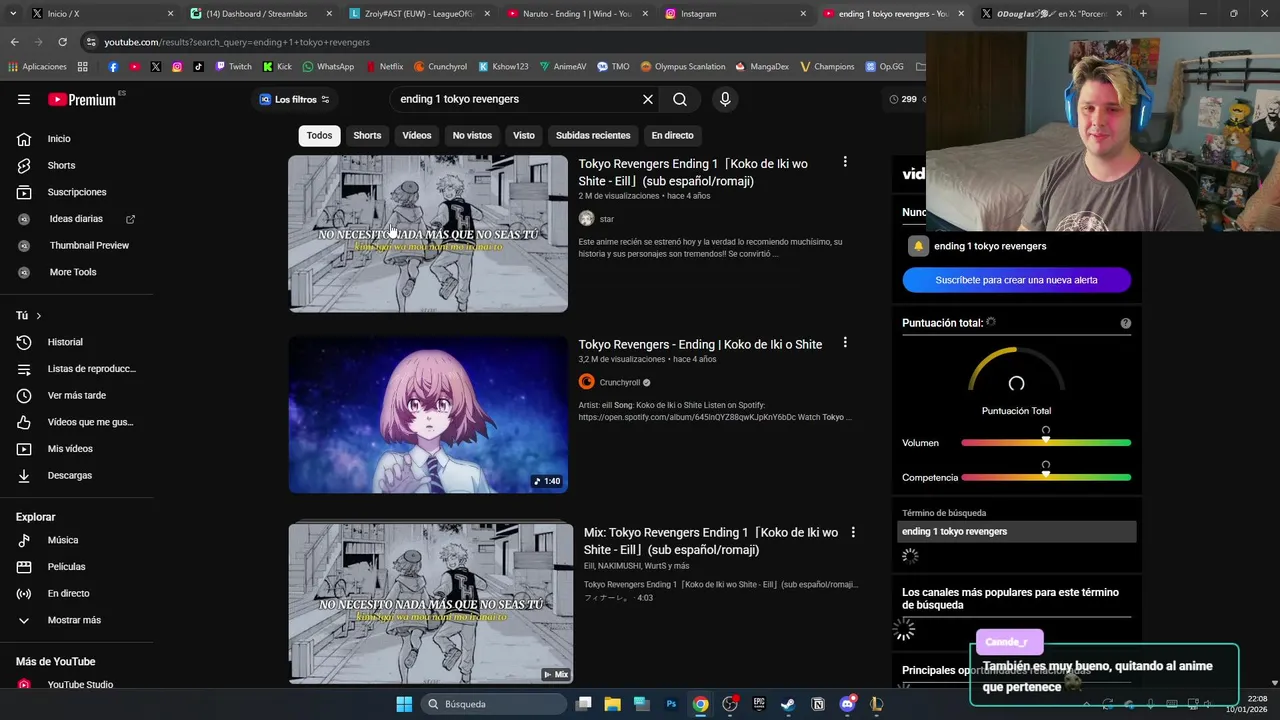The width and height of the screenshot is (1280, 720).
Task: Open Discord from the taskbar
Action: pyautogui.click(x=847, y=704)
